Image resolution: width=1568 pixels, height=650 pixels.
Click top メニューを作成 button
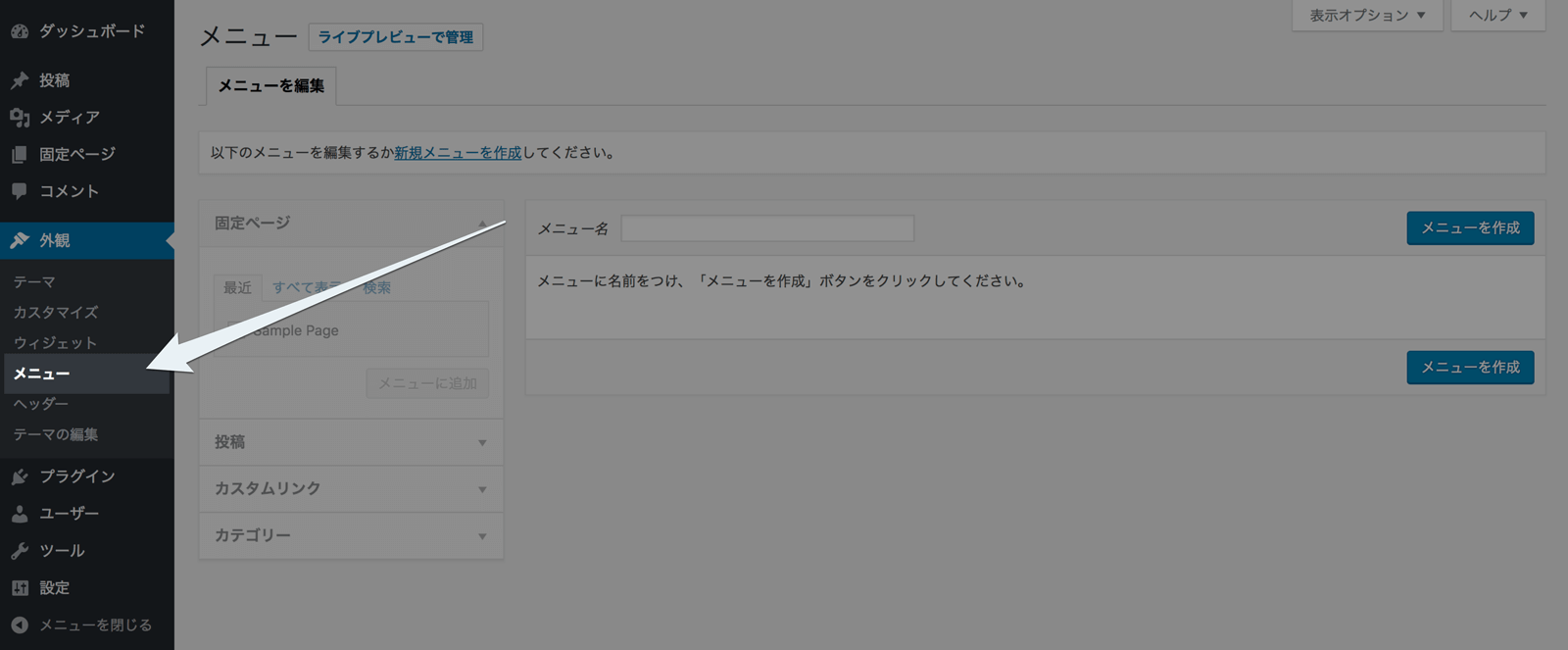click(x=1470, y=228)
